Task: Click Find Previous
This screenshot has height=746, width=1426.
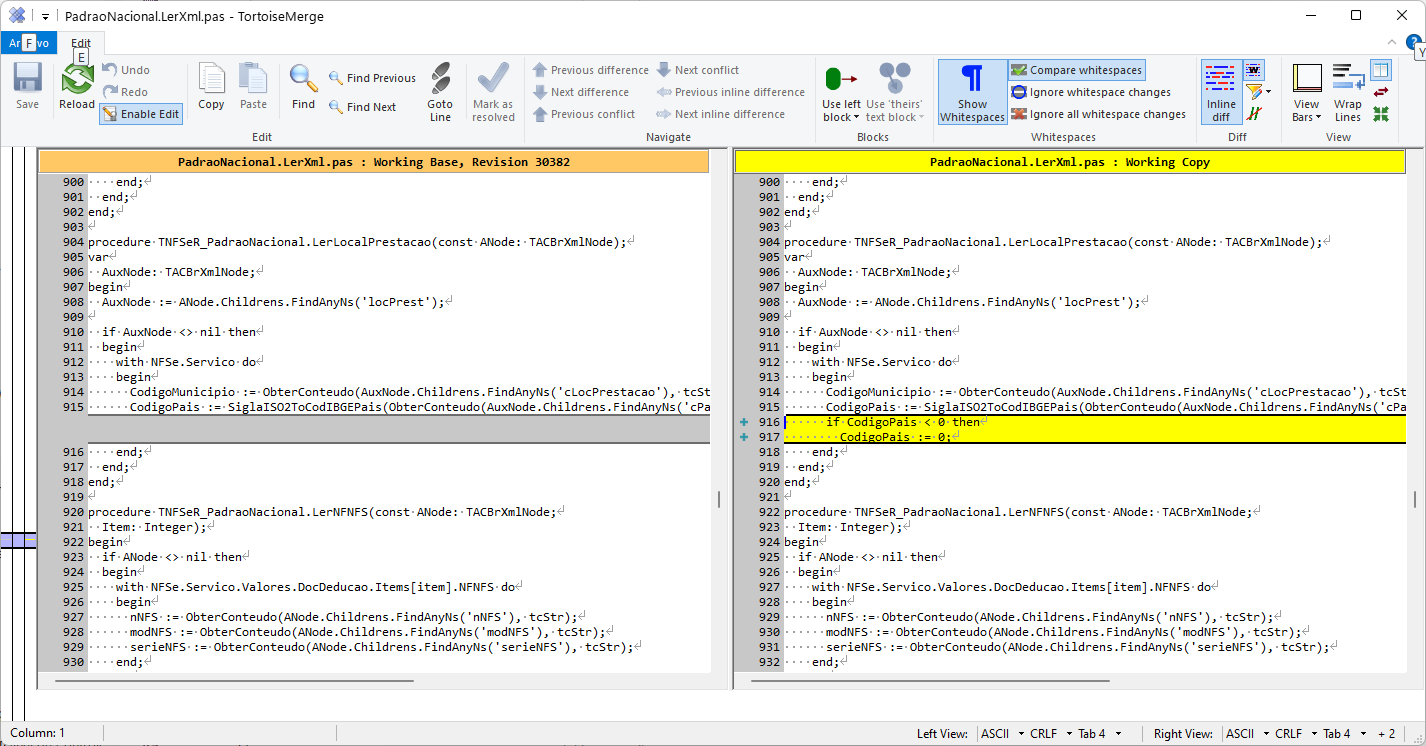Action: (x=372, y=78)
